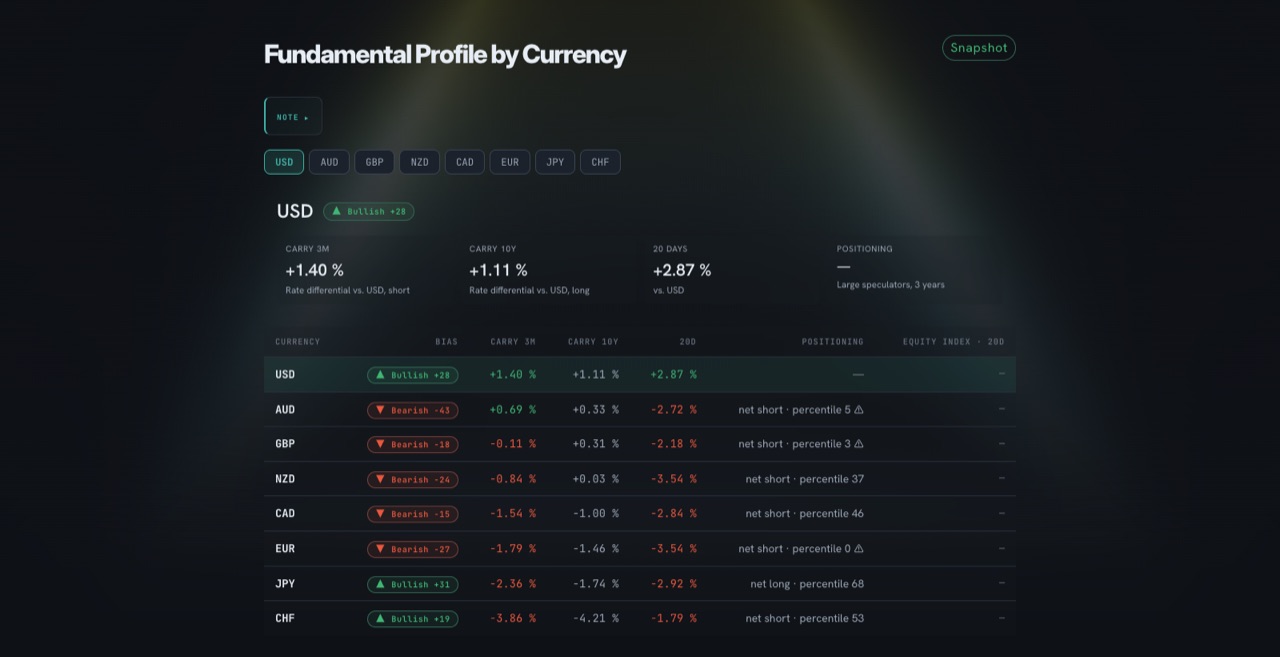1280x657 pixels.
Task: Click GBP carry 3M value -0.11 %
Action: coord(512,444)
